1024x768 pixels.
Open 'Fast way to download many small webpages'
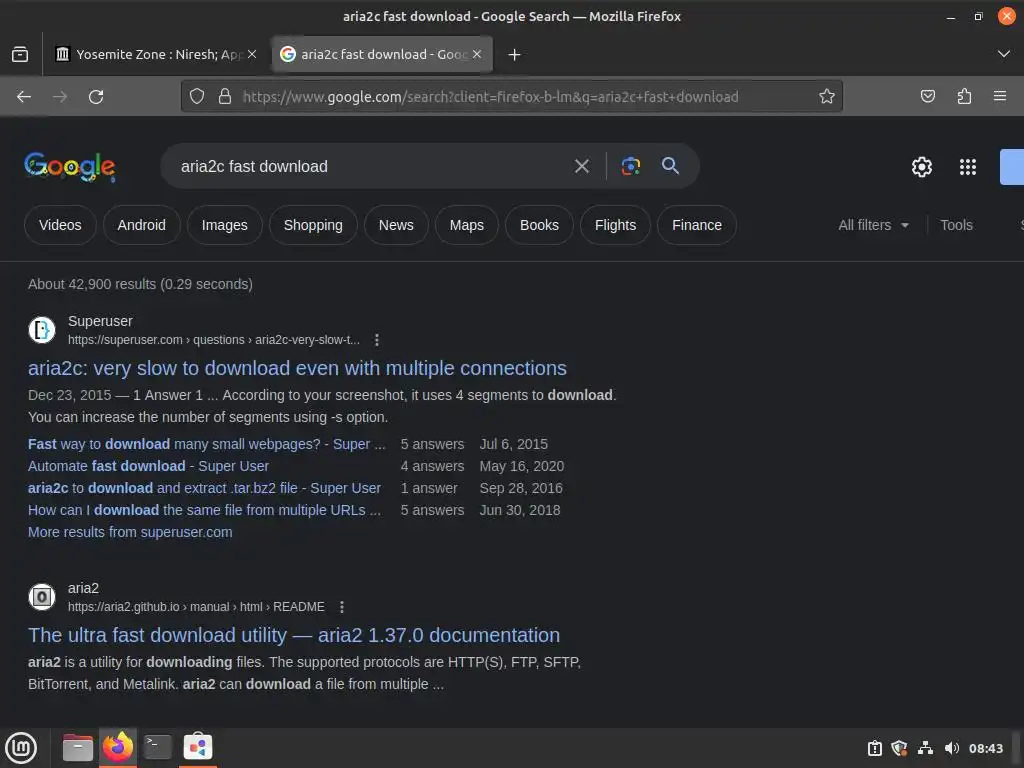click(x=207, y=444)
